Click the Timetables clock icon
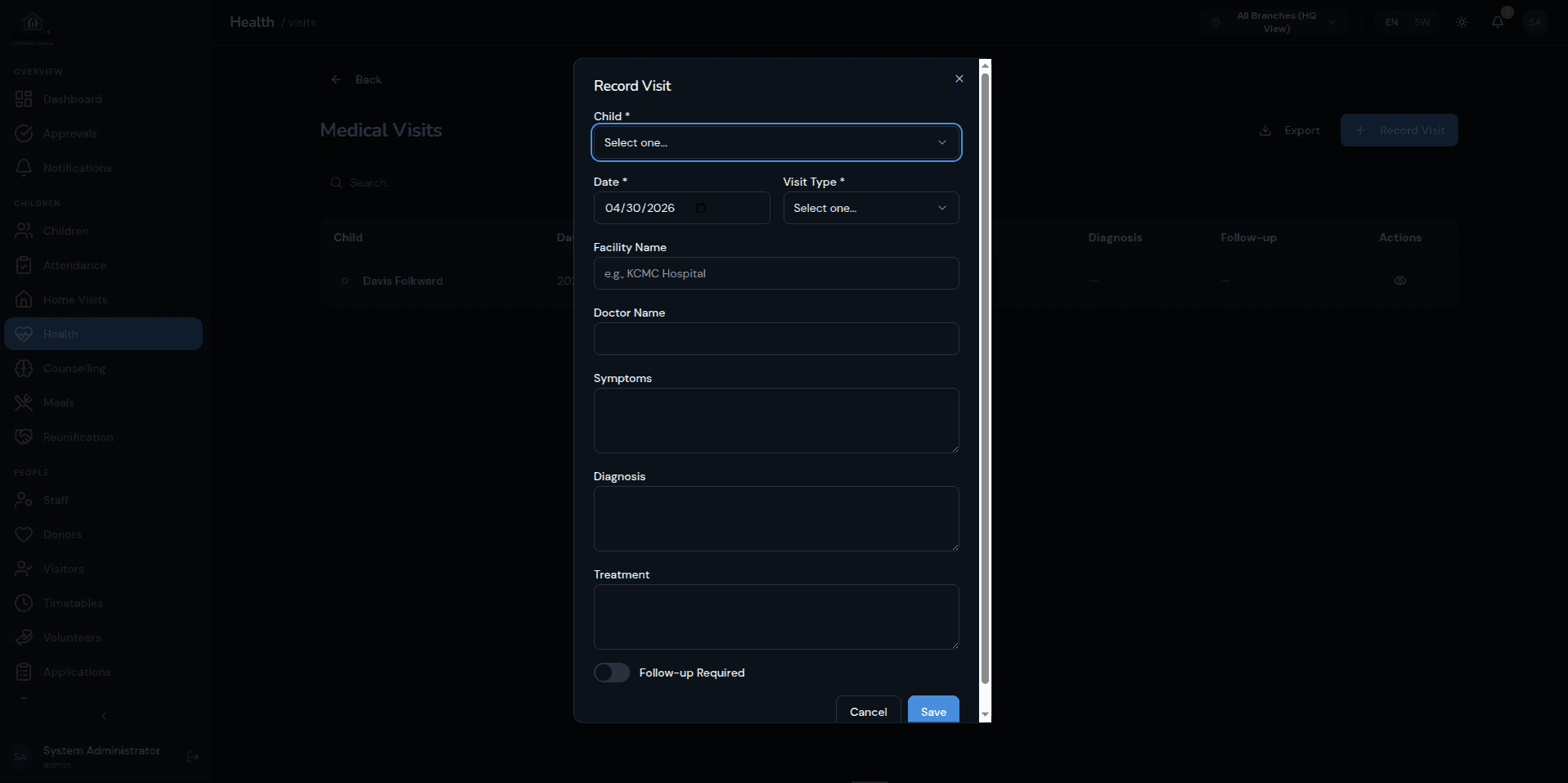Viewport: 1568px width, 783px height. [24, 603]
